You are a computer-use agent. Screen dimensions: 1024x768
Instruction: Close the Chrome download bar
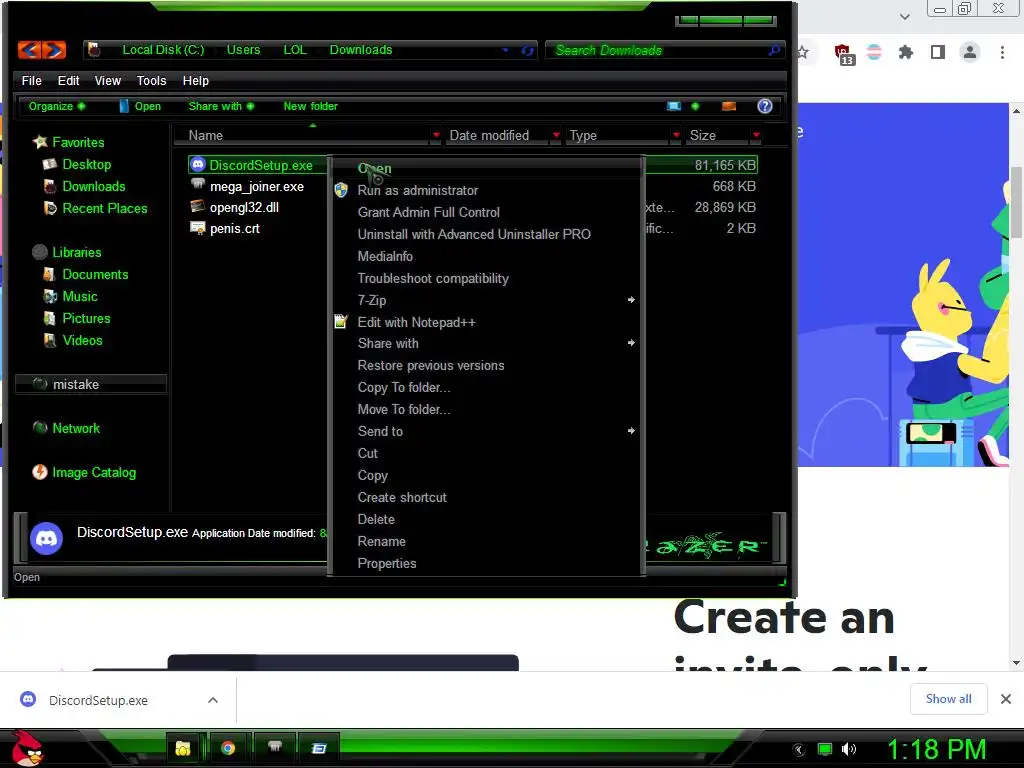click(1006, 699)
